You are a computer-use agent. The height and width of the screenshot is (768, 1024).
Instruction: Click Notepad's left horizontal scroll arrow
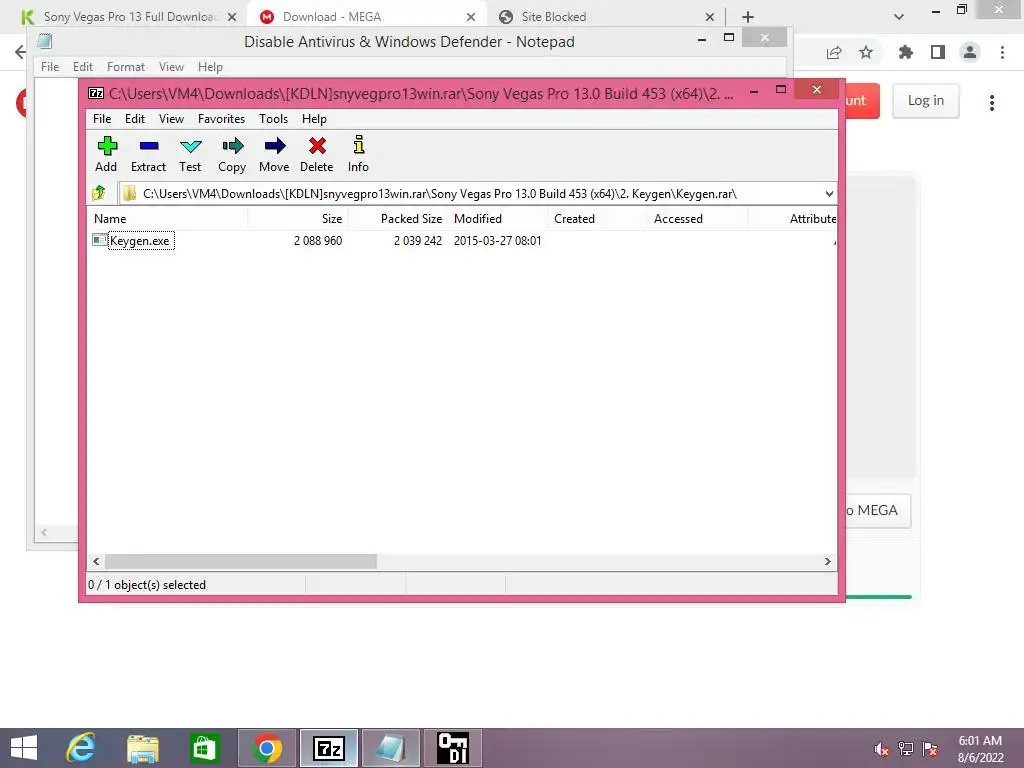[x=44, y=533]
